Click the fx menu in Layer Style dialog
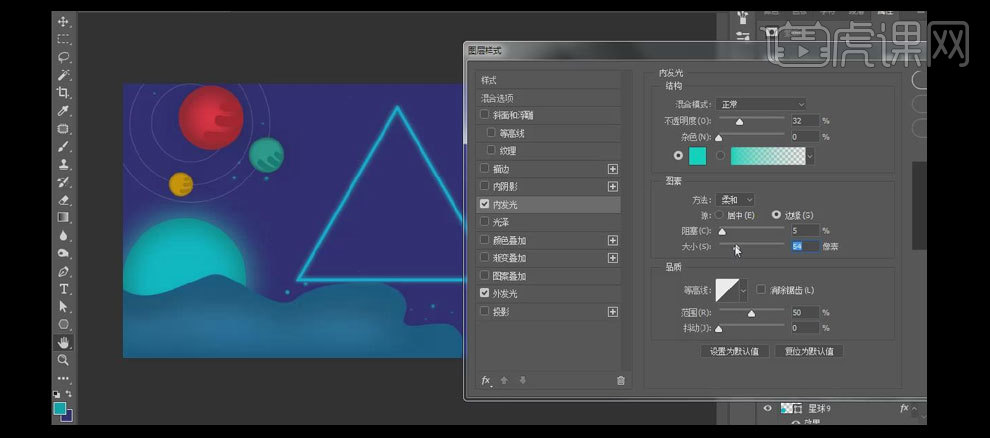The height and width of the screenshot is (438, 990). [x=486, y=380]
